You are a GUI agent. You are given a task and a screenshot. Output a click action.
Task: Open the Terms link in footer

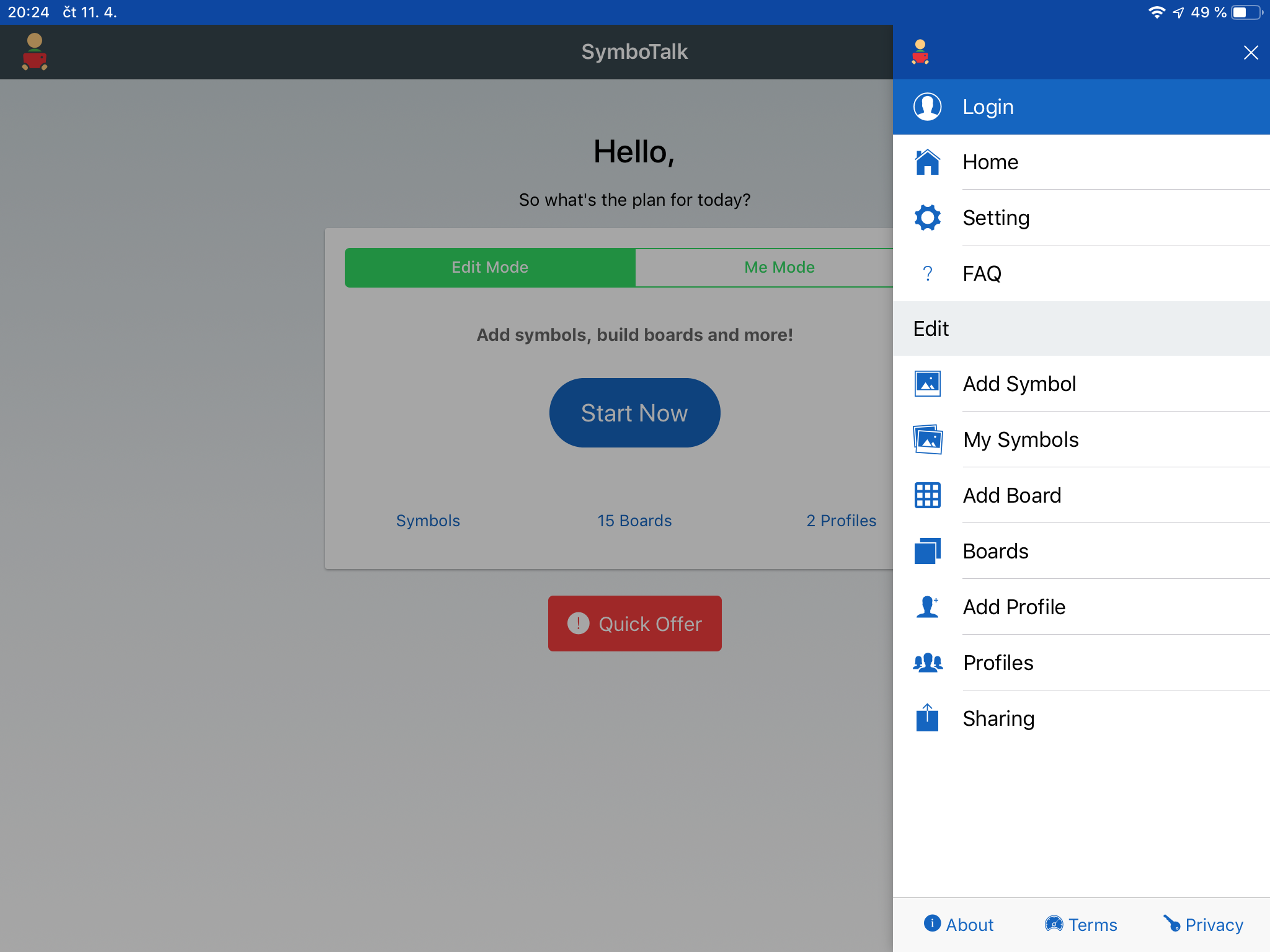point(1081,924)
